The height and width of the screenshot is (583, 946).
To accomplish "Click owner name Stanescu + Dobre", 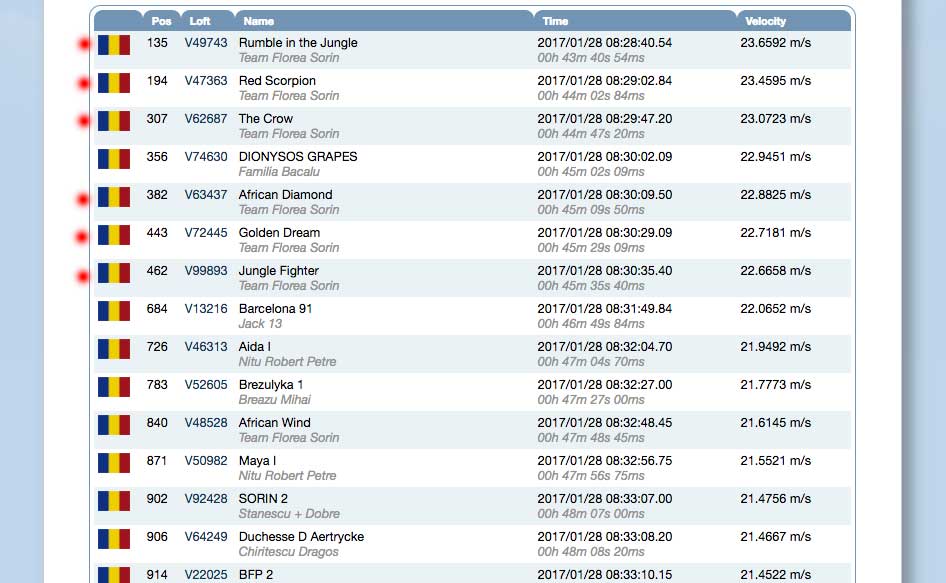I will (x=289, y=514).
